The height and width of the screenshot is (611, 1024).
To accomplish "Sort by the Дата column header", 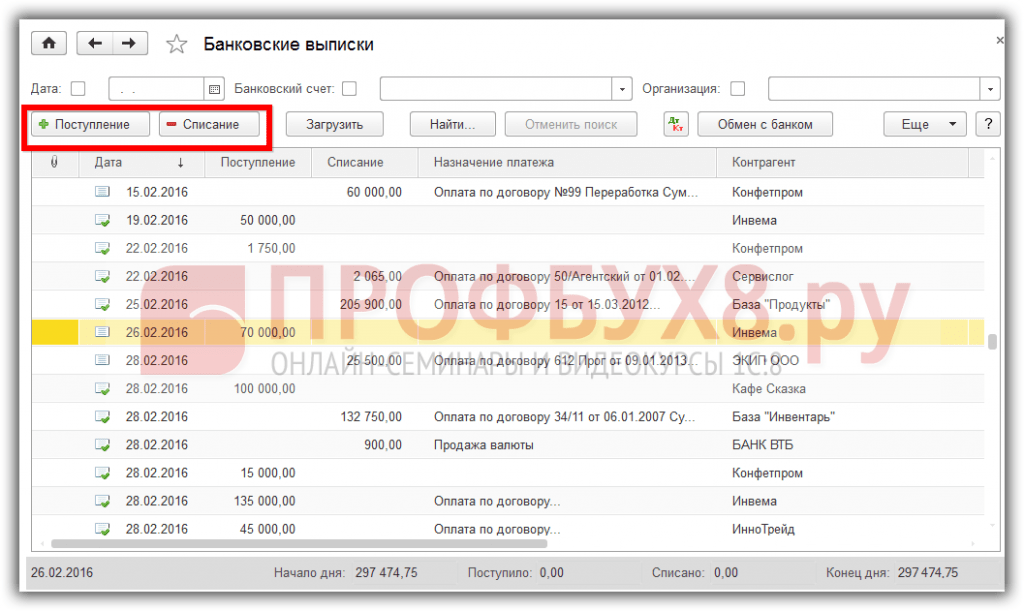I will (141, 162).
